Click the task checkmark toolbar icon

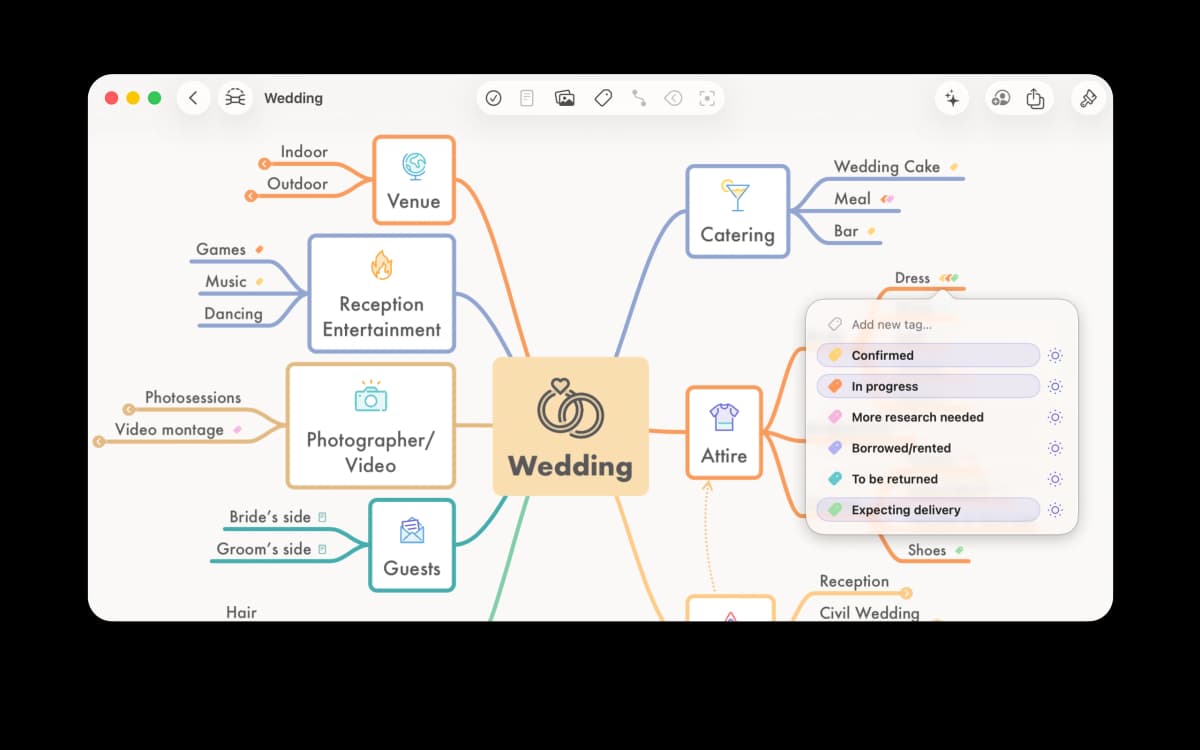pos(493,98)
